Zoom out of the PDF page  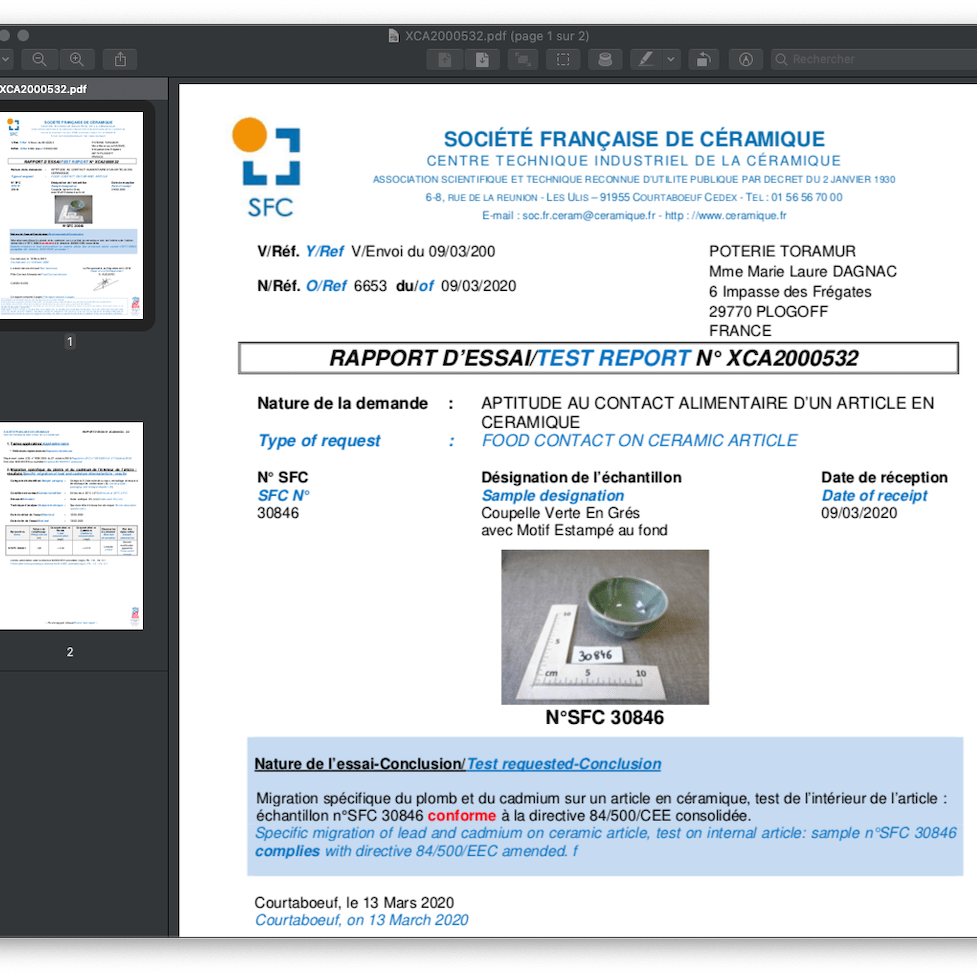39,59
